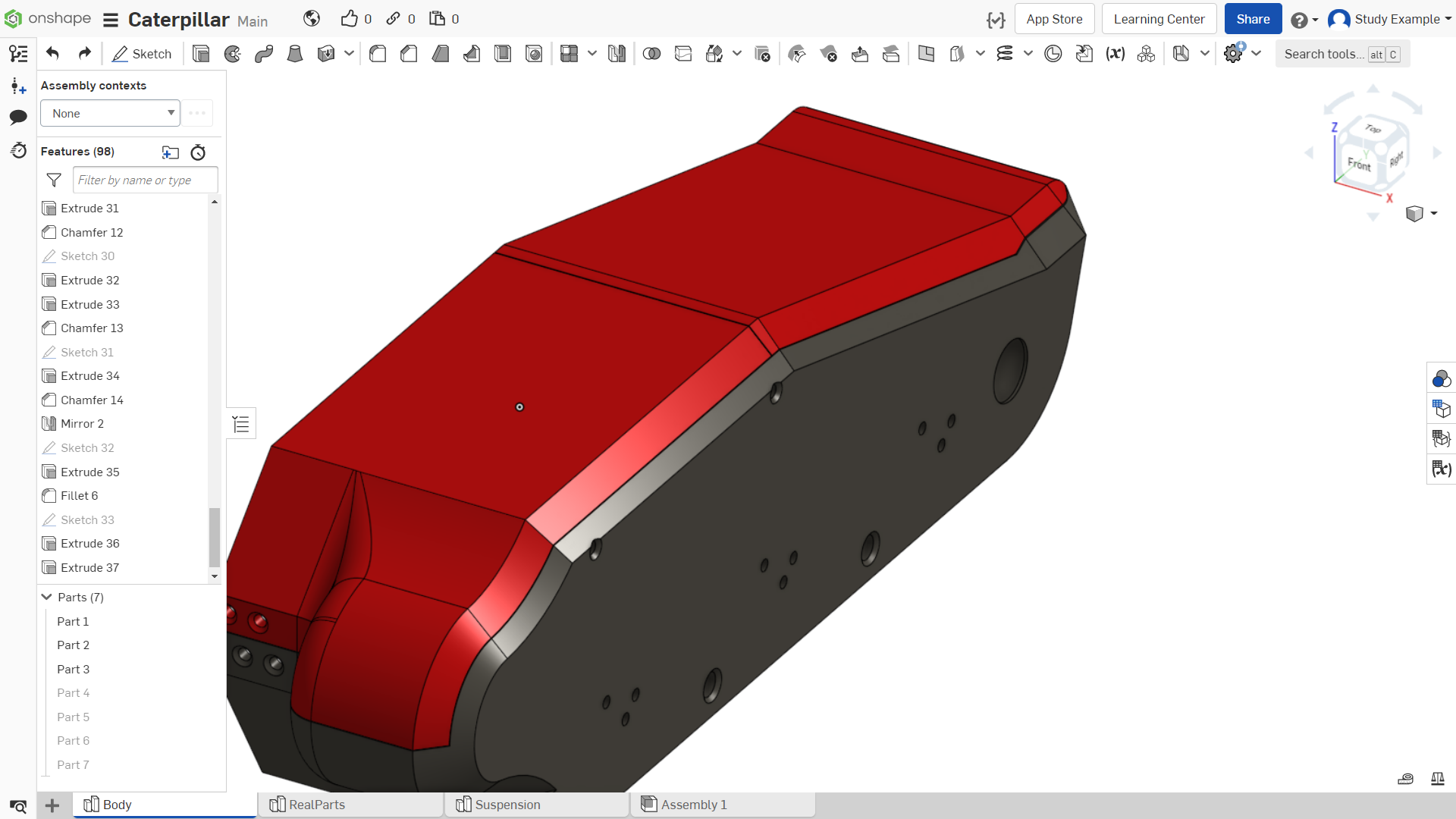The width and height of the screenshot is (1456, 819).
Task: Open the App Store
Action: 1054,19
